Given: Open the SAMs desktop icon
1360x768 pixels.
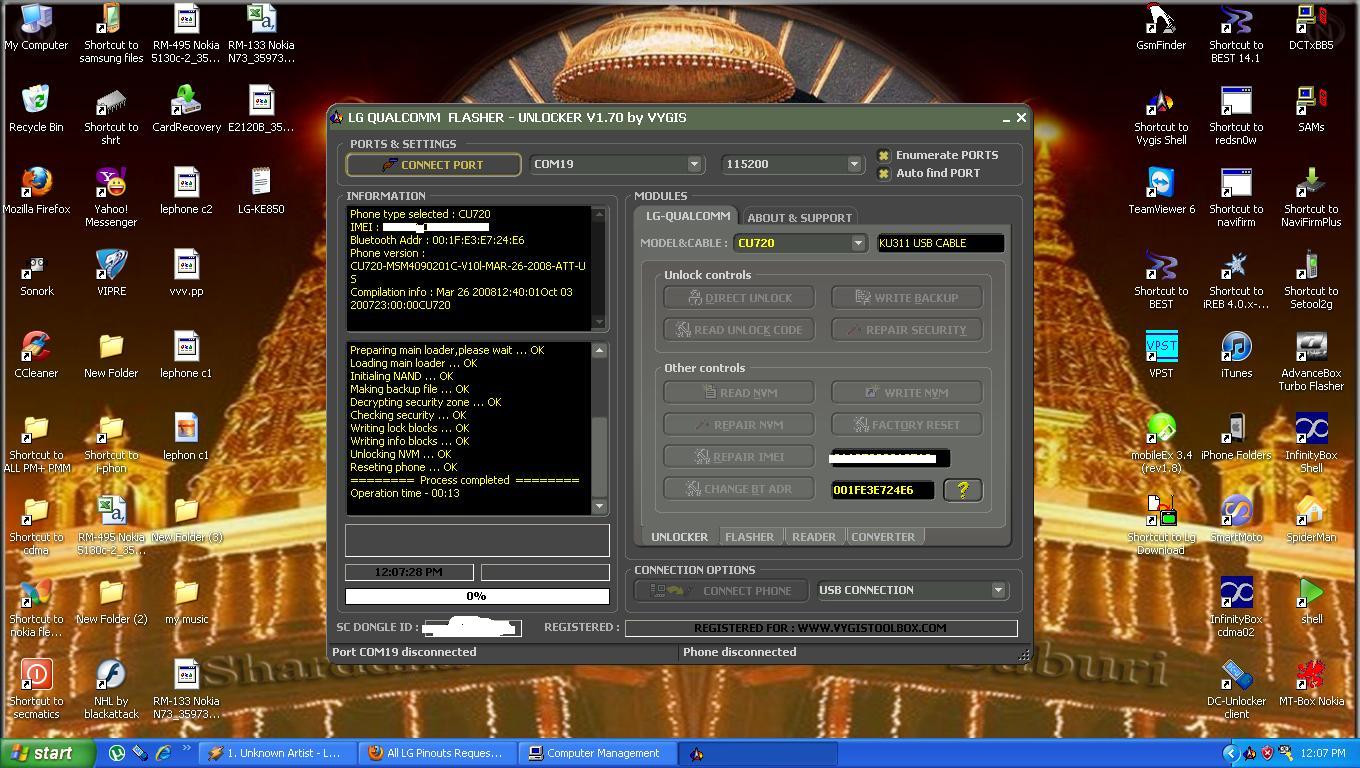Looking at the screenshot, I should click(1311, 109).
